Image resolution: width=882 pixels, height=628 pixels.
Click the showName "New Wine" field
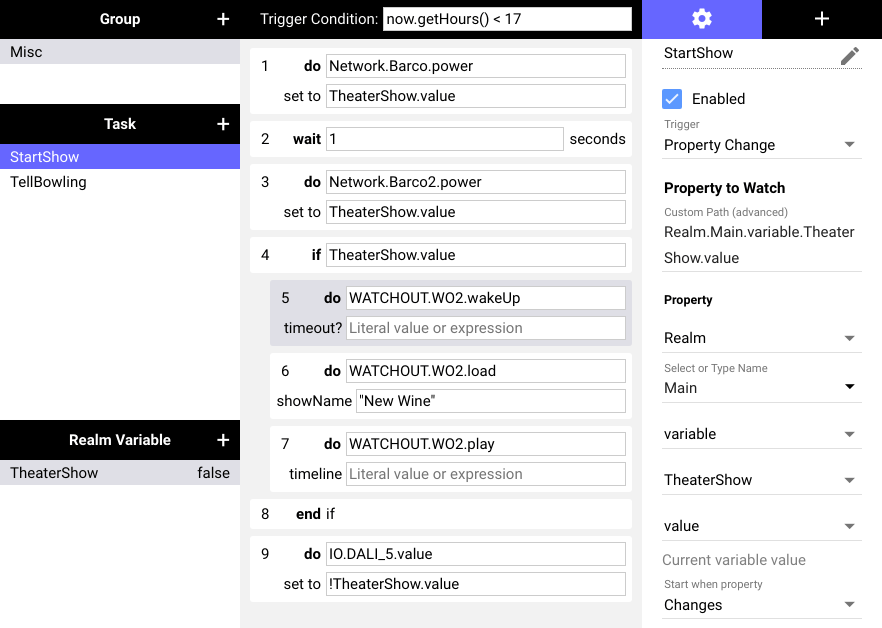(x=490, y=401)
